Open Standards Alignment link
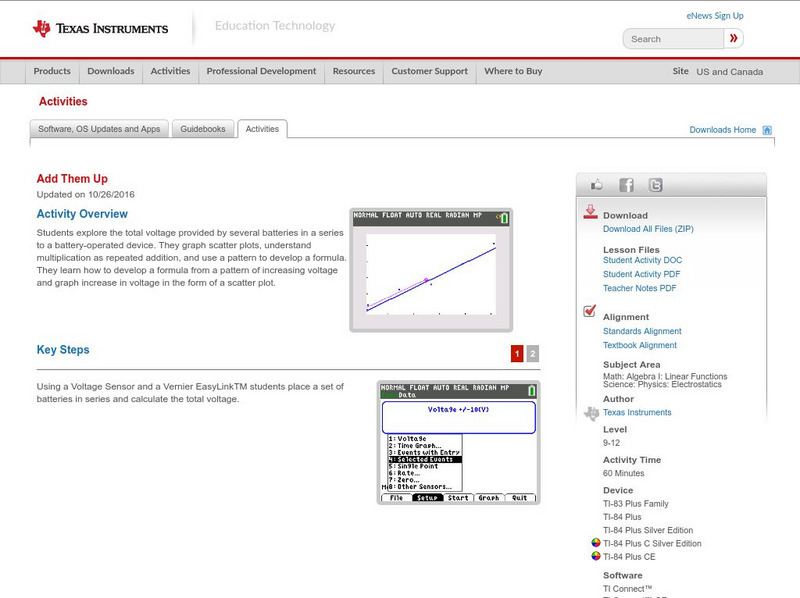The width and height of the screenshot is (800, 598). tap(642, 331)
